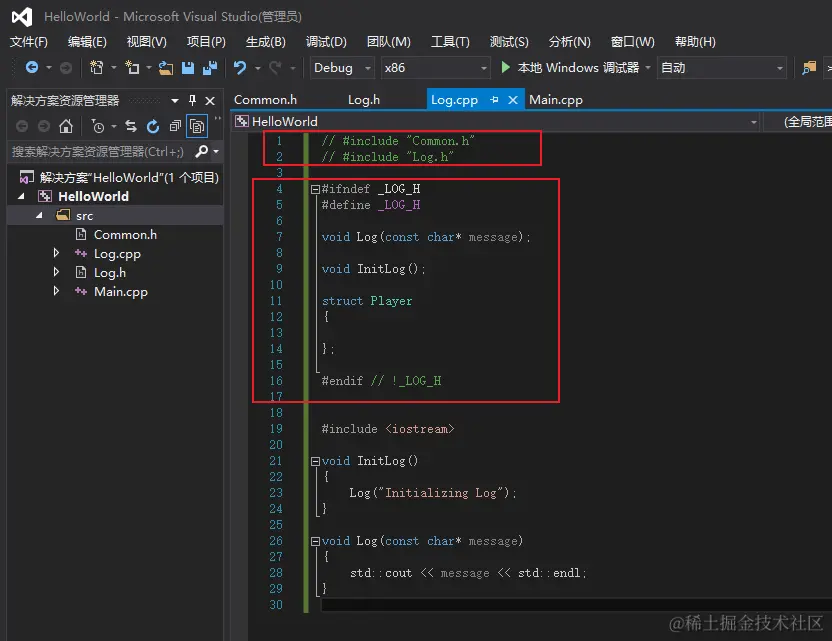Click the Navigate Backward arrow in main toolbar

(x=32, y=67)
